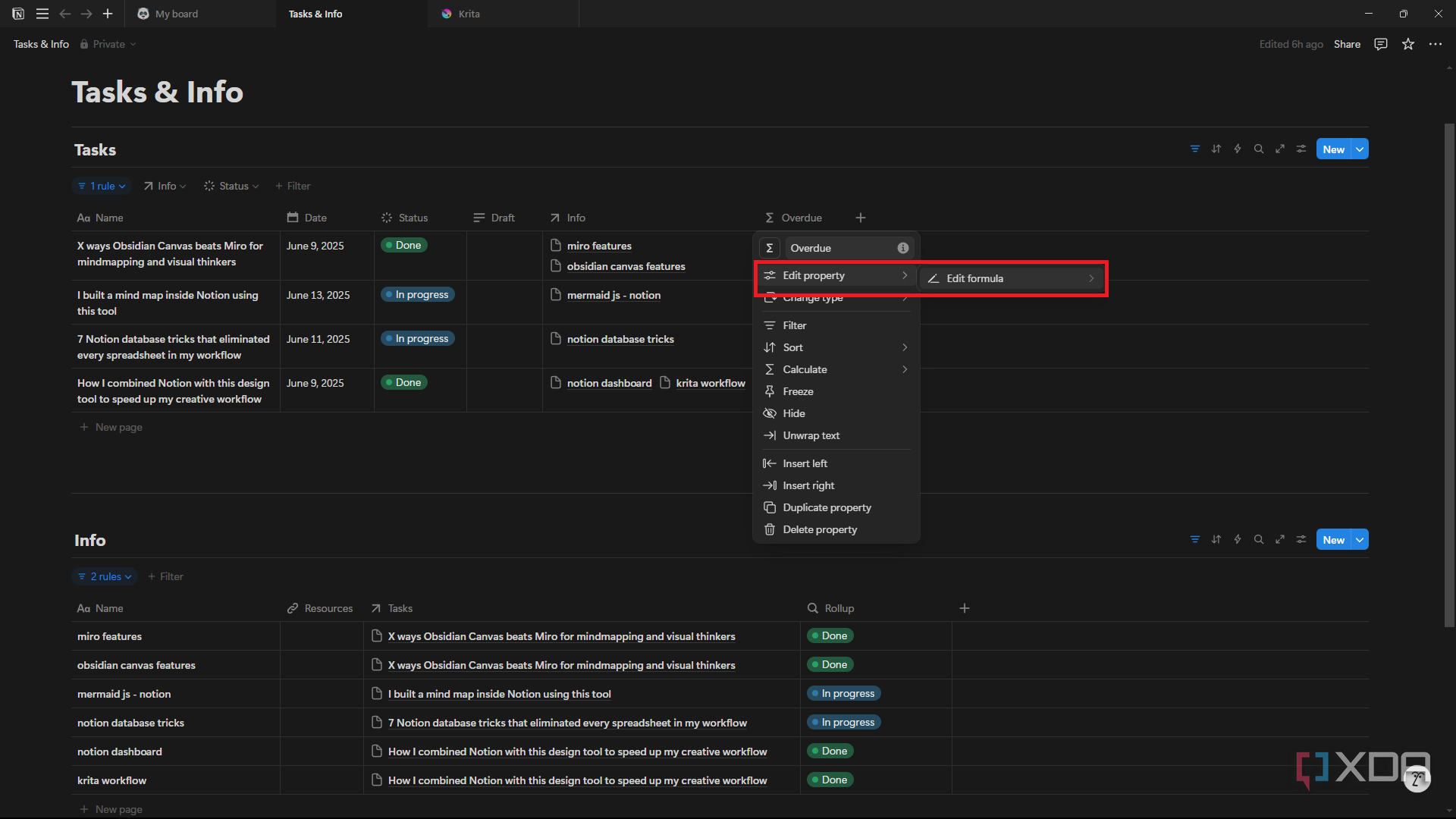Image resolution: width=1456 pixels, height=819 pixels.
Task: Open the Info database settings icon
Action: tap(1301, 540)
